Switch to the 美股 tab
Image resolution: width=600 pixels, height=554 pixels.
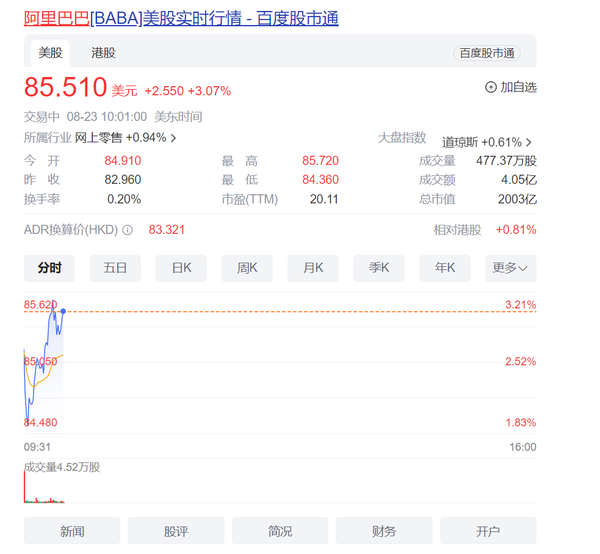tap(50, 53)
